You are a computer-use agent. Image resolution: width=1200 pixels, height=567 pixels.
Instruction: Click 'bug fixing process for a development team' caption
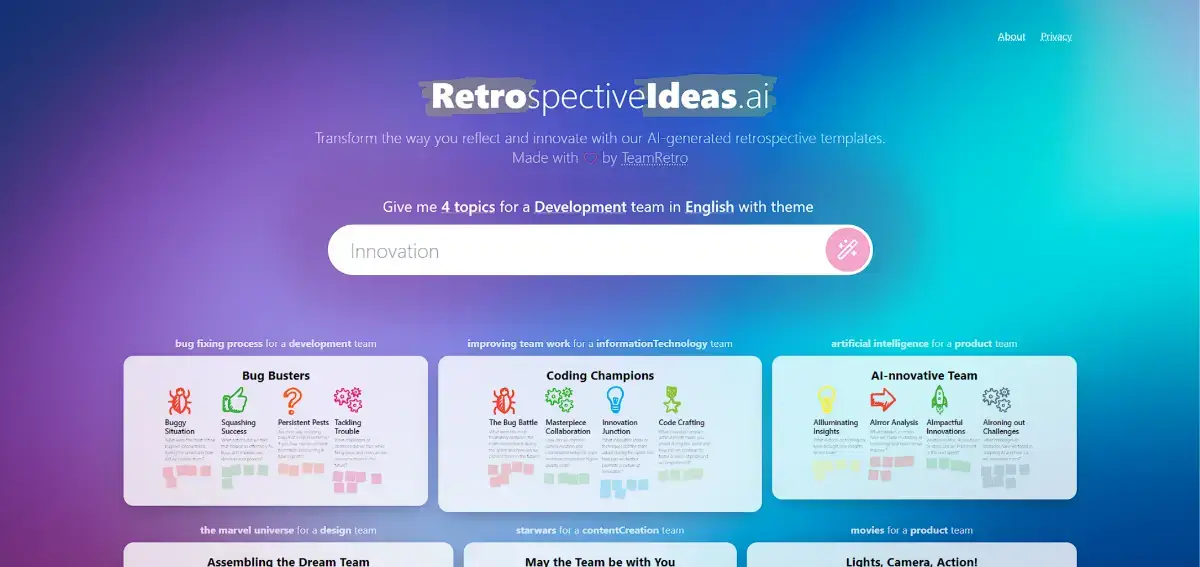click(x=276, y=344)
